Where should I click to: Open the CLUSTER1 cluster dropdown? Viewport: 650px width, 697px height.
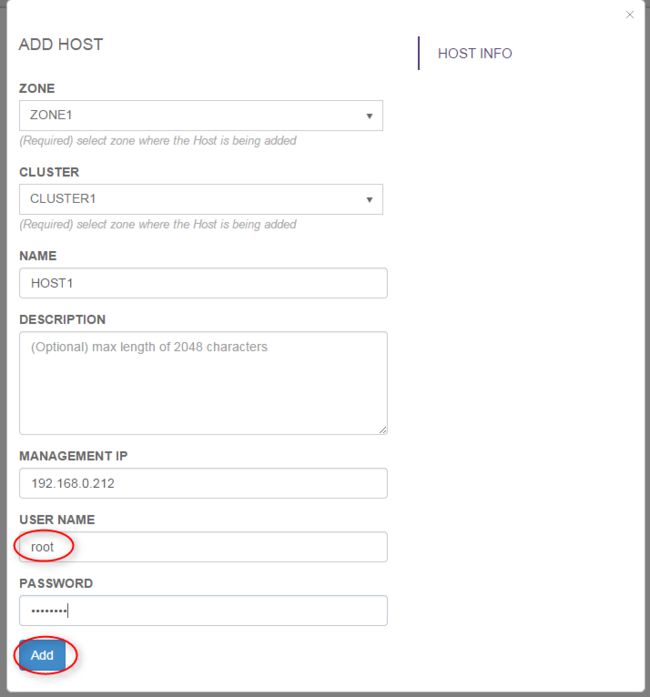coord(201,199)
